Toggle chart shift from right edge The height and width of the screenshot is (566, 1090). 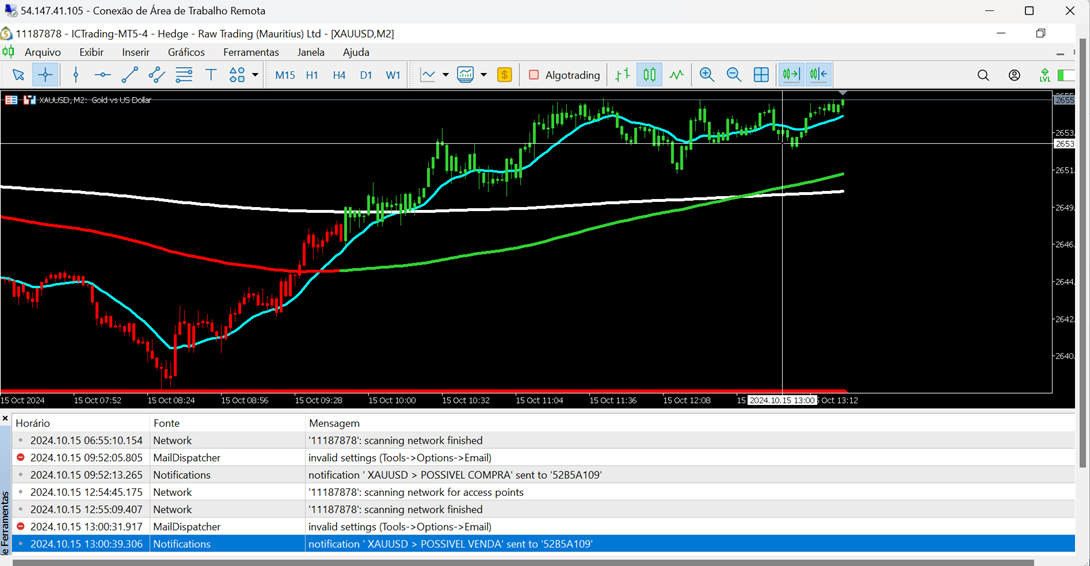[x=819, y=75]
